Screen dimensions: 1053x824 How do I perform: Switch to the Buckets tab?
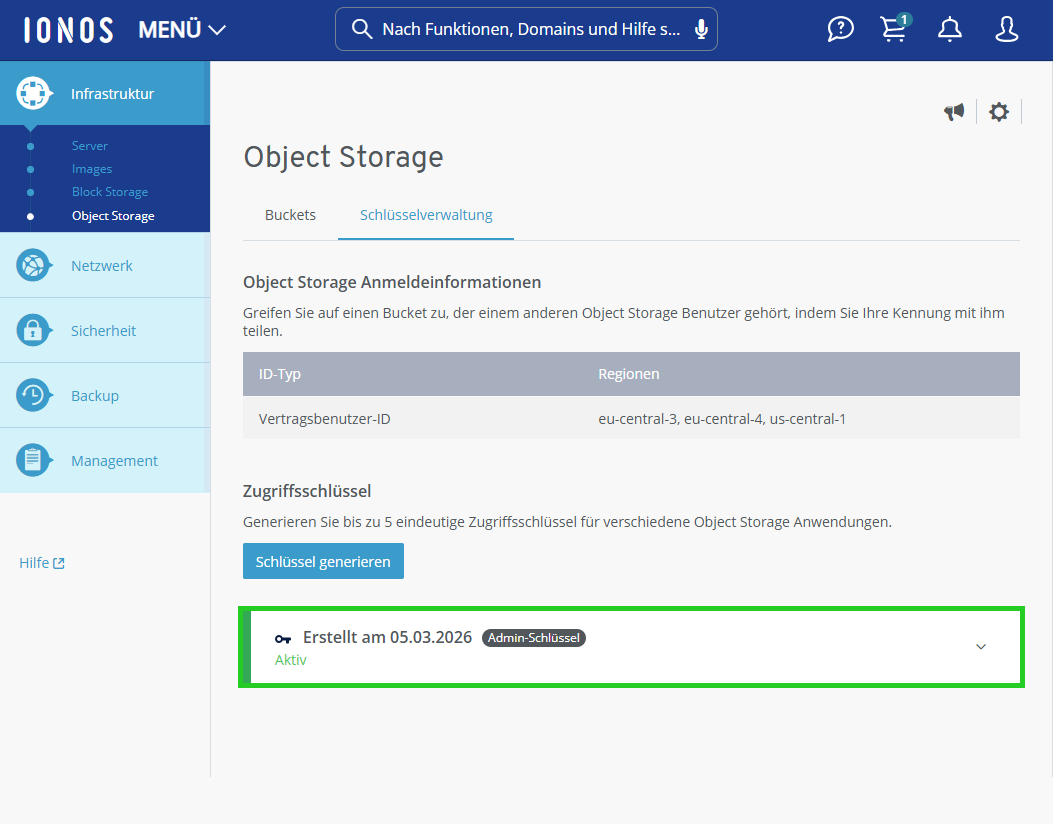(290, 214)
